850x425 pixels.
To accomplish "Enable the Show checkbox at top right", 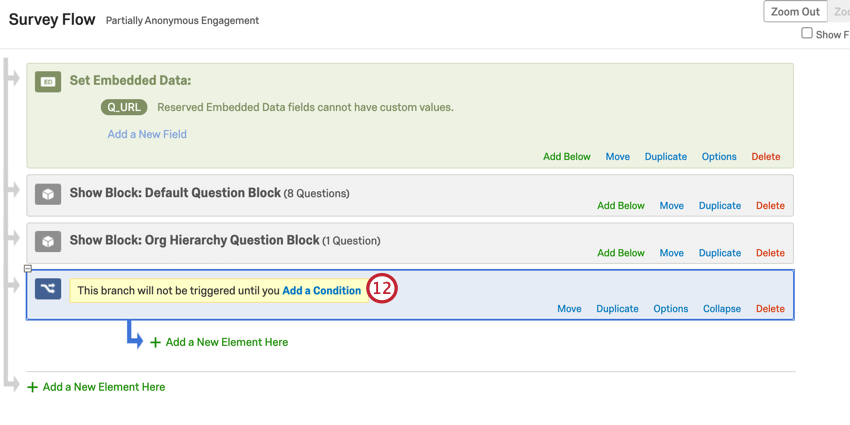I will point(807,33).
